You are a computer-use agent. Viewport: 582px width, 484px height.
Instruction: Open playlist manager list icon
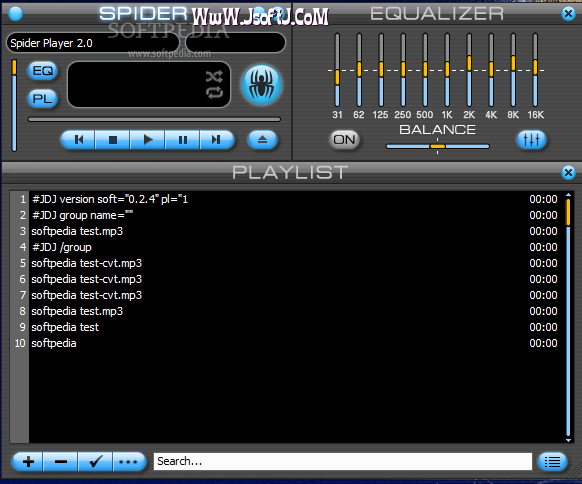click(552, 462)
